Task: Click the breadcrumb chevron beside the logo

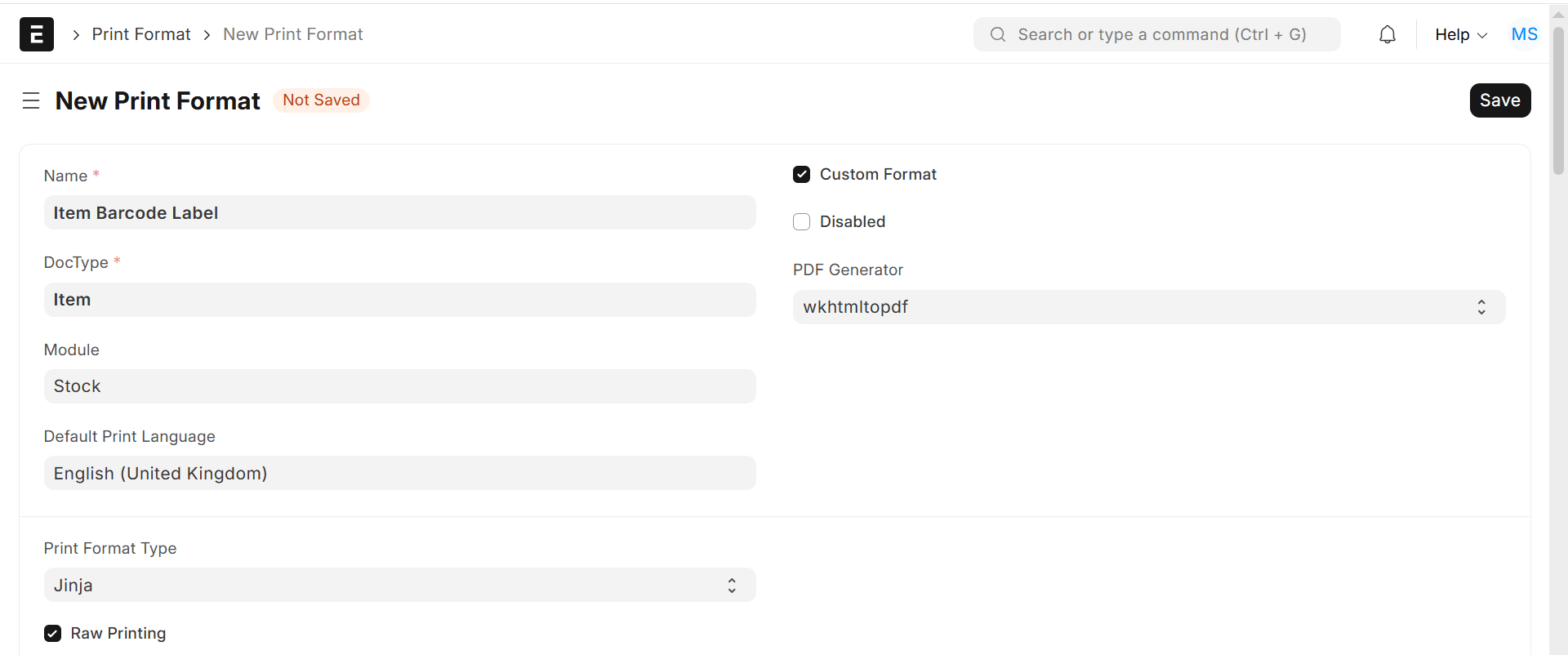Action: coord(76,34)
